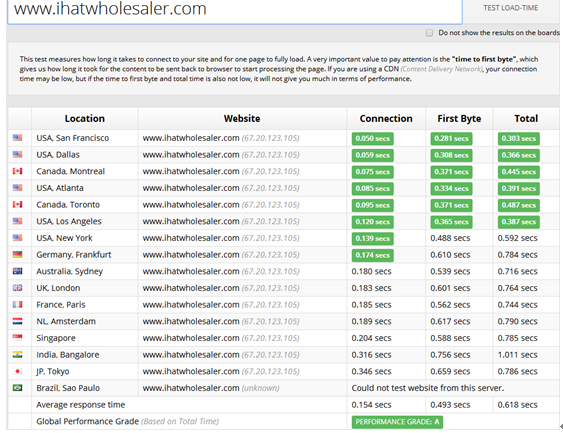
Task: Click 'Average response time' label
Action: [x=80, y=405]
